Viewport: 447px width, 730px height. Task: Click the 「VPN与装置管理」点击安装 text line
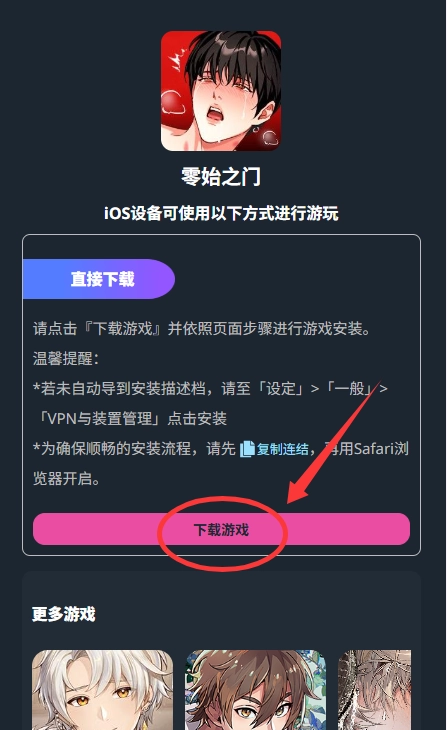pyautogui.click(x=130, y=418)
